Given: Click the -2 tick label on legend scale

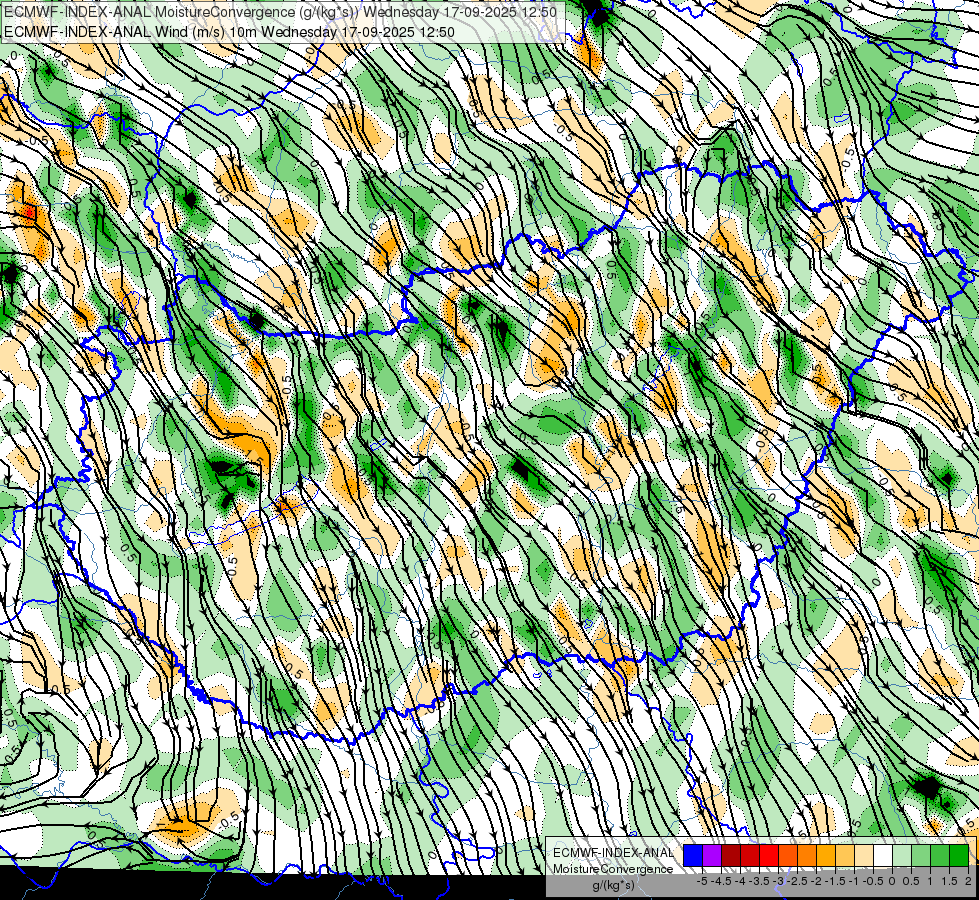Looking at the screenshot, I should tap(816, 881).
